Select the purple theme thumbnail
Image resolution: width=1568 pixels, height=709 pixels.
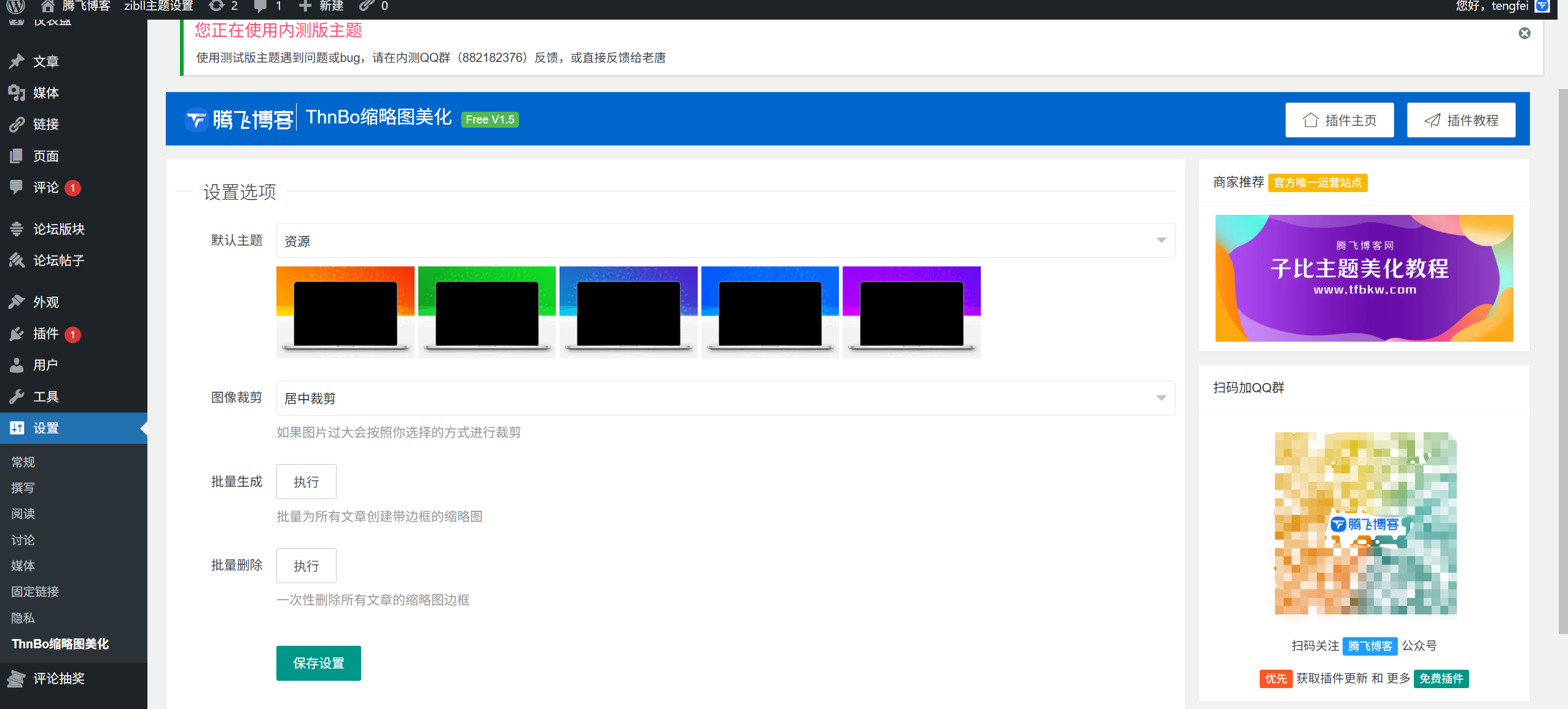click(911, 312)
